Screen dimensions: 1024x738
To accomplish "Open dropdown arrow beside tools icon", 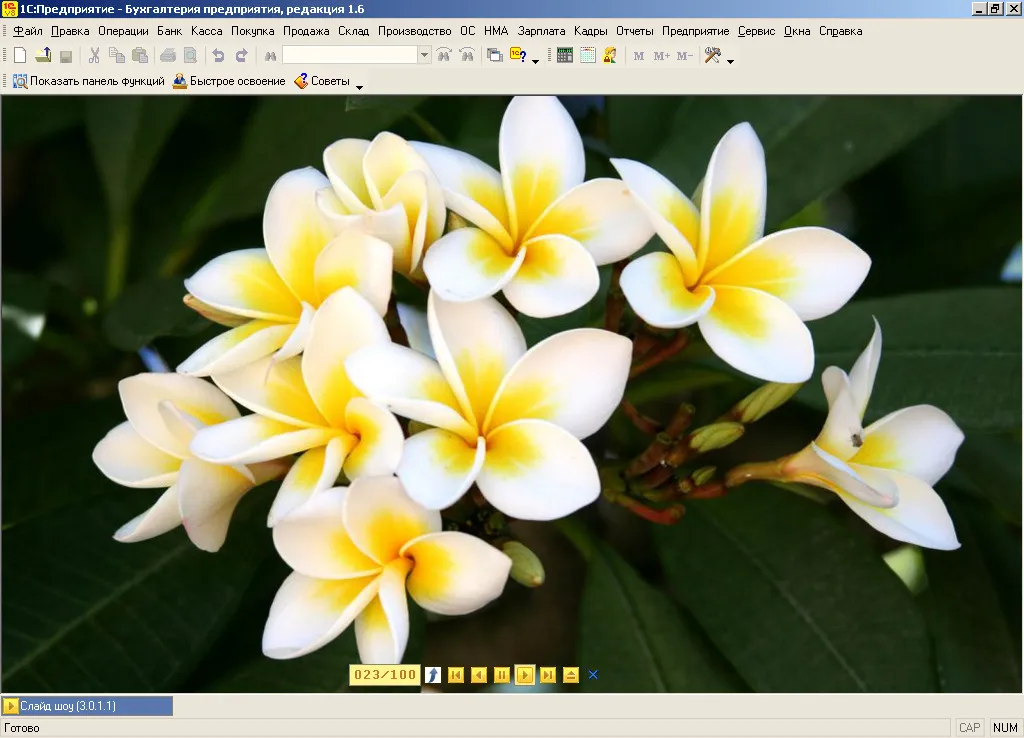I will [x=730, y=61].
